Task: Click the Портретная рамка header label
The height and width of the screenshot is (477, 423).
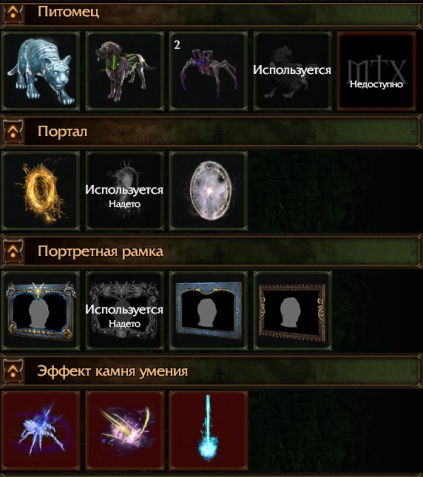Action: click(100, 251)
